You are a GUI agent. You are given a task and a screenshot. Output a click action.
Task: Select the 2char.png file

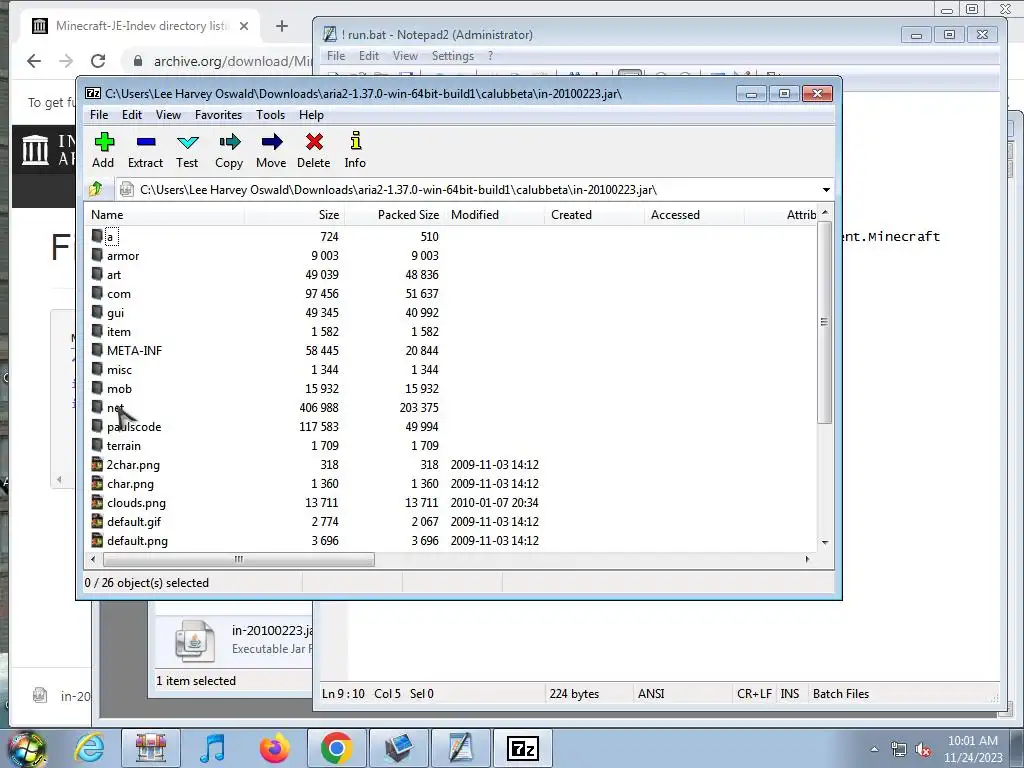point(133,465)
